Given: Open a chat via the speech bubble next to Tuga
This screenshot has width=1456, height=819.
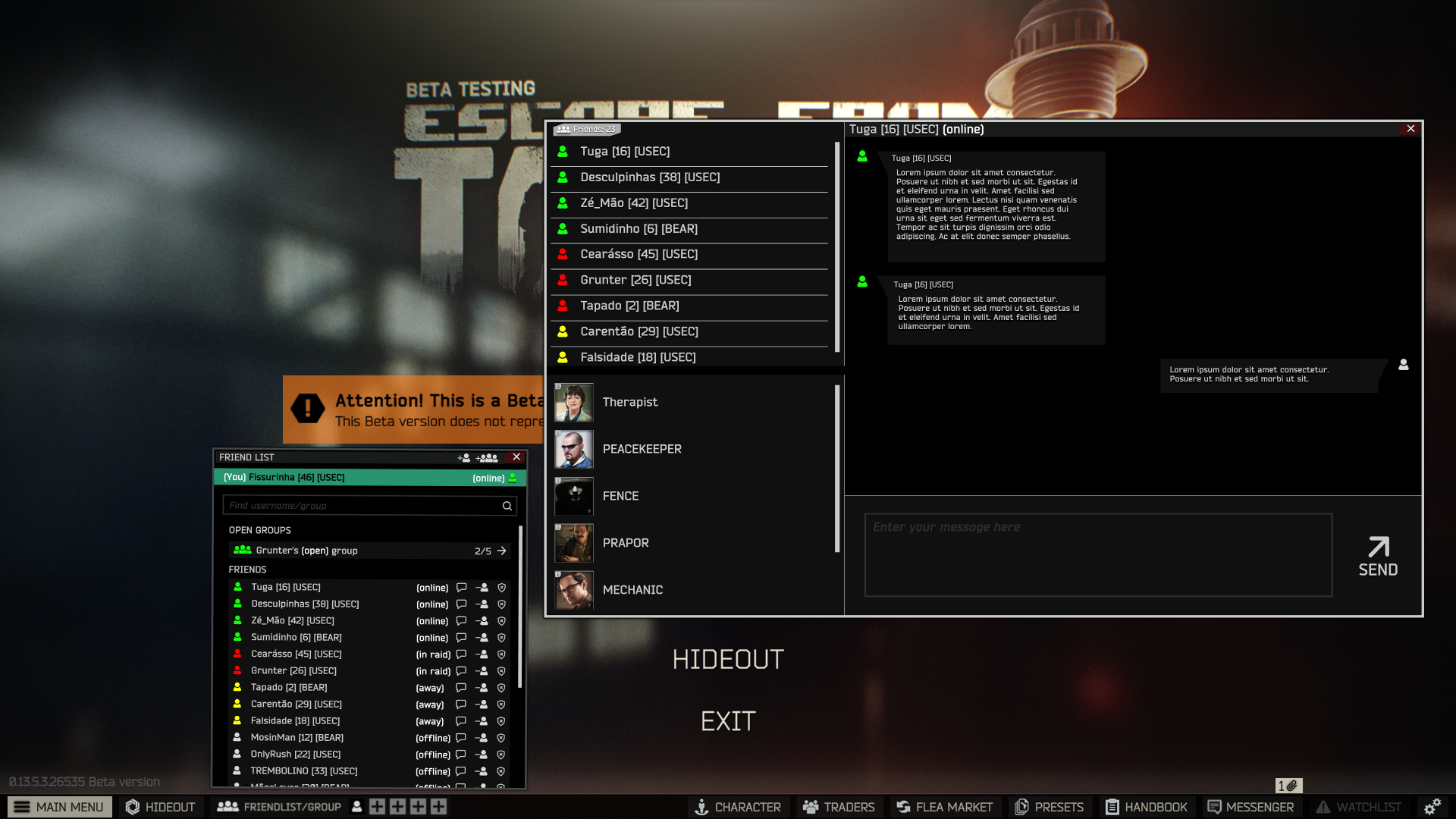Looking at the screenshot, I should tap(462, 588).
